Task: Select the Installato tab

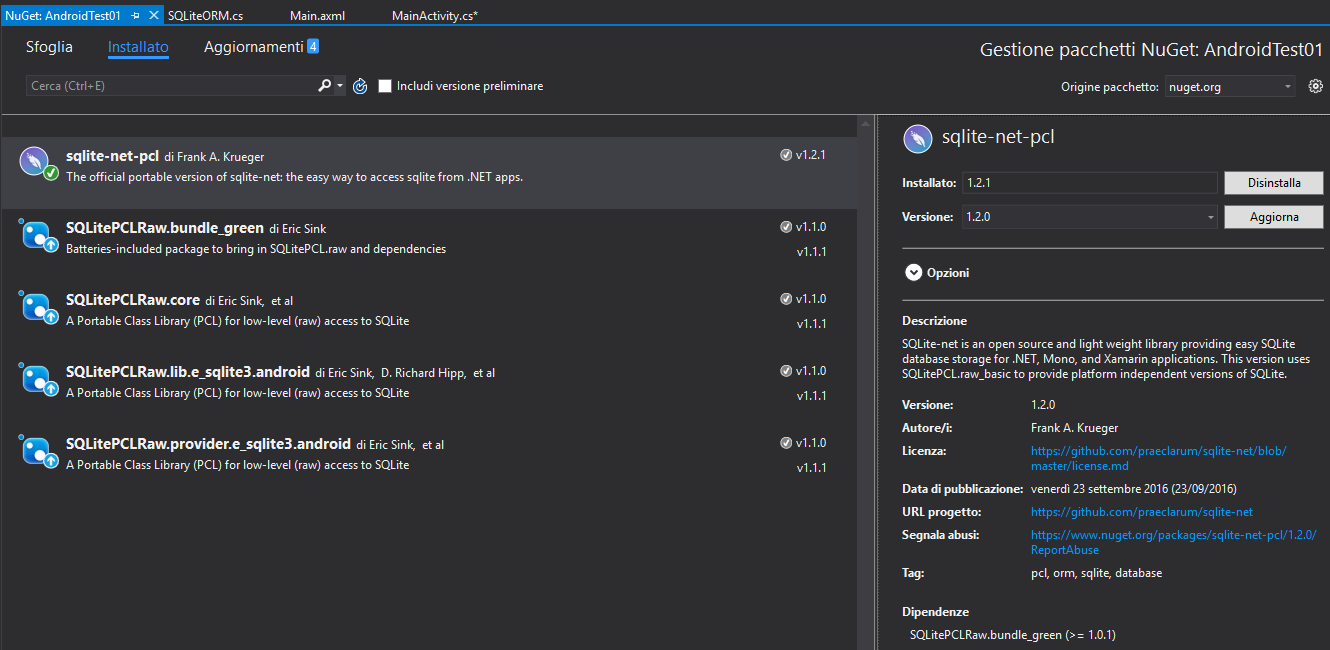Action: (138, 47)
